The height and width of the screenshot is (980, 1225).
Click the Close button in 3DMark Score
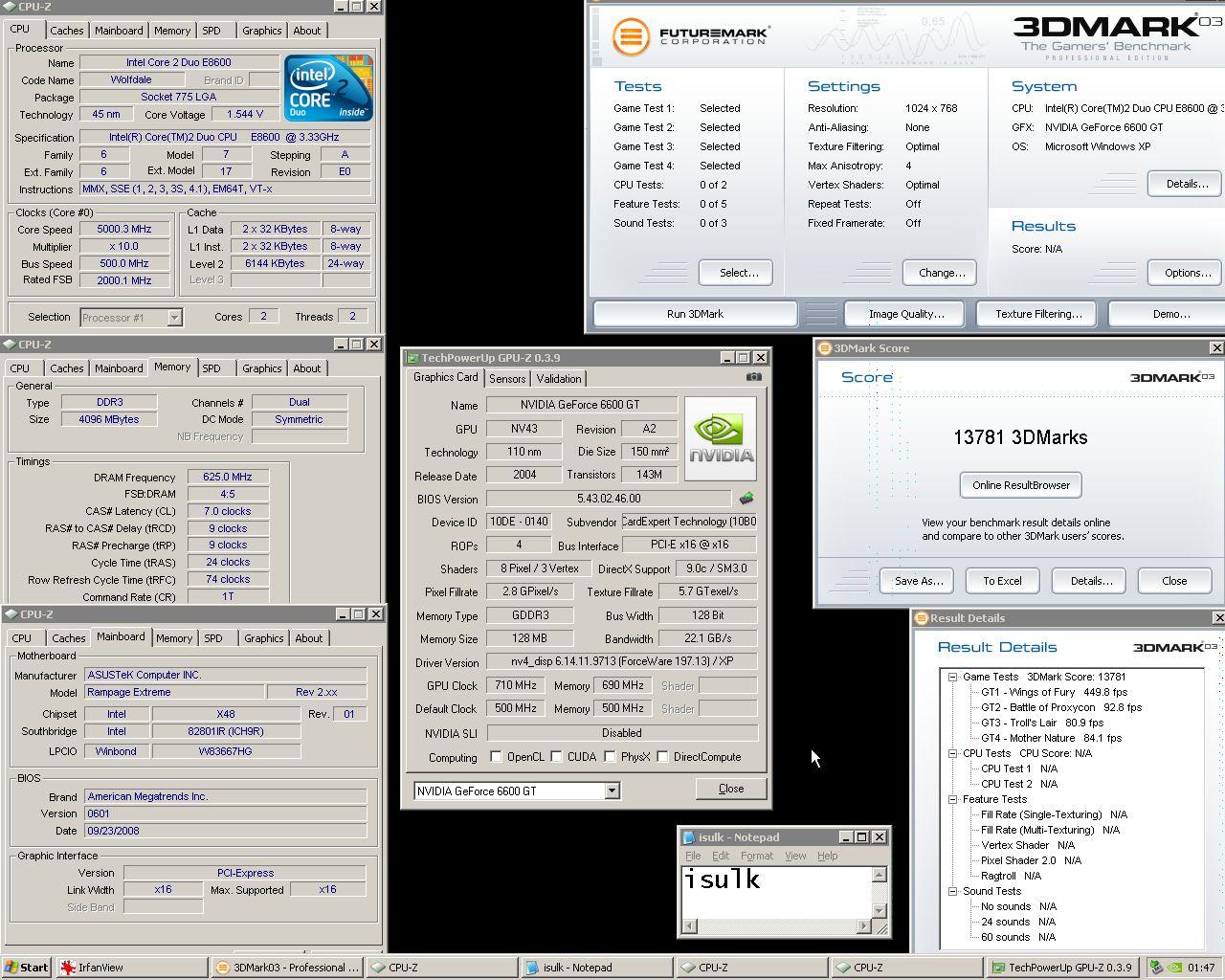coord(1174,581)
